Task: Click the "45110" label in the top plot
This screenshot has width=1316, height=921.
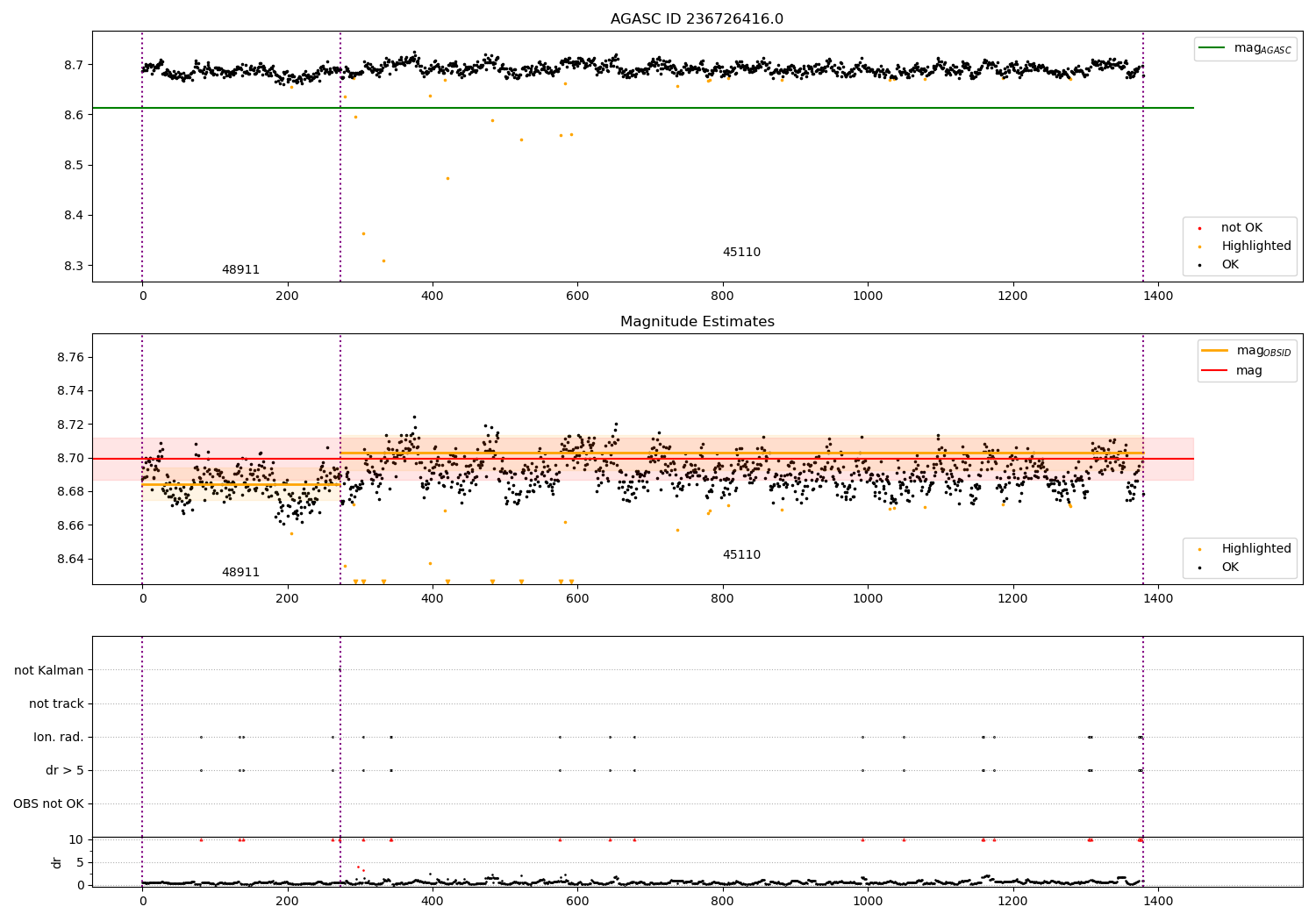Action: click(x=741, y=253)
